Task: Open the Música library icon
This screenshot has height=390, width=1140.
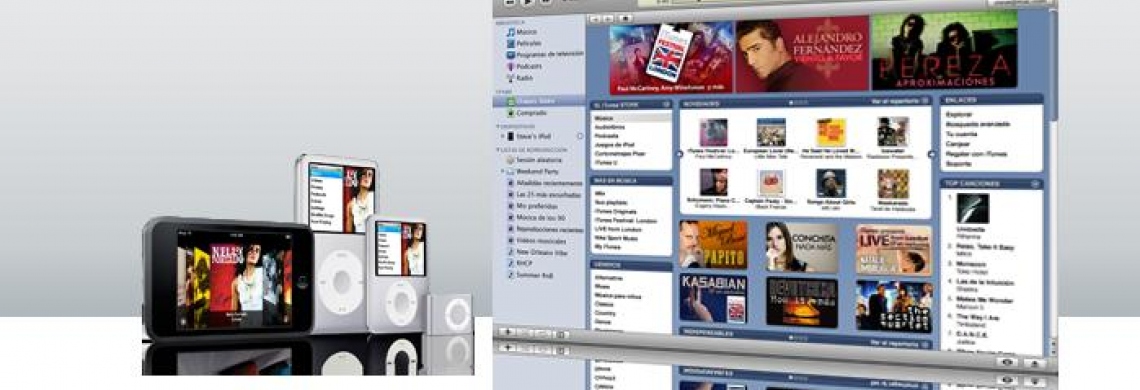Action: tap(511, 33)
